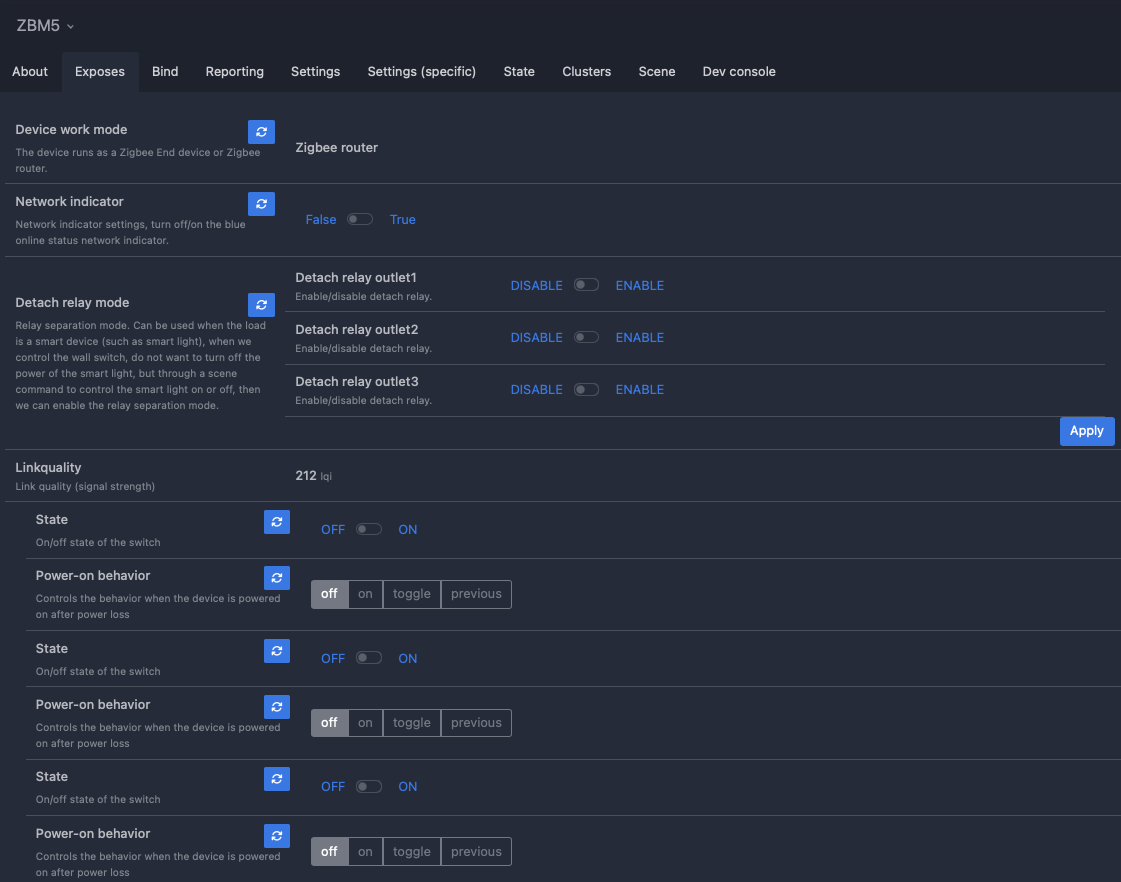Refresh the third switch State value
Screen dimensions: 1121x882
coord(277,779)
